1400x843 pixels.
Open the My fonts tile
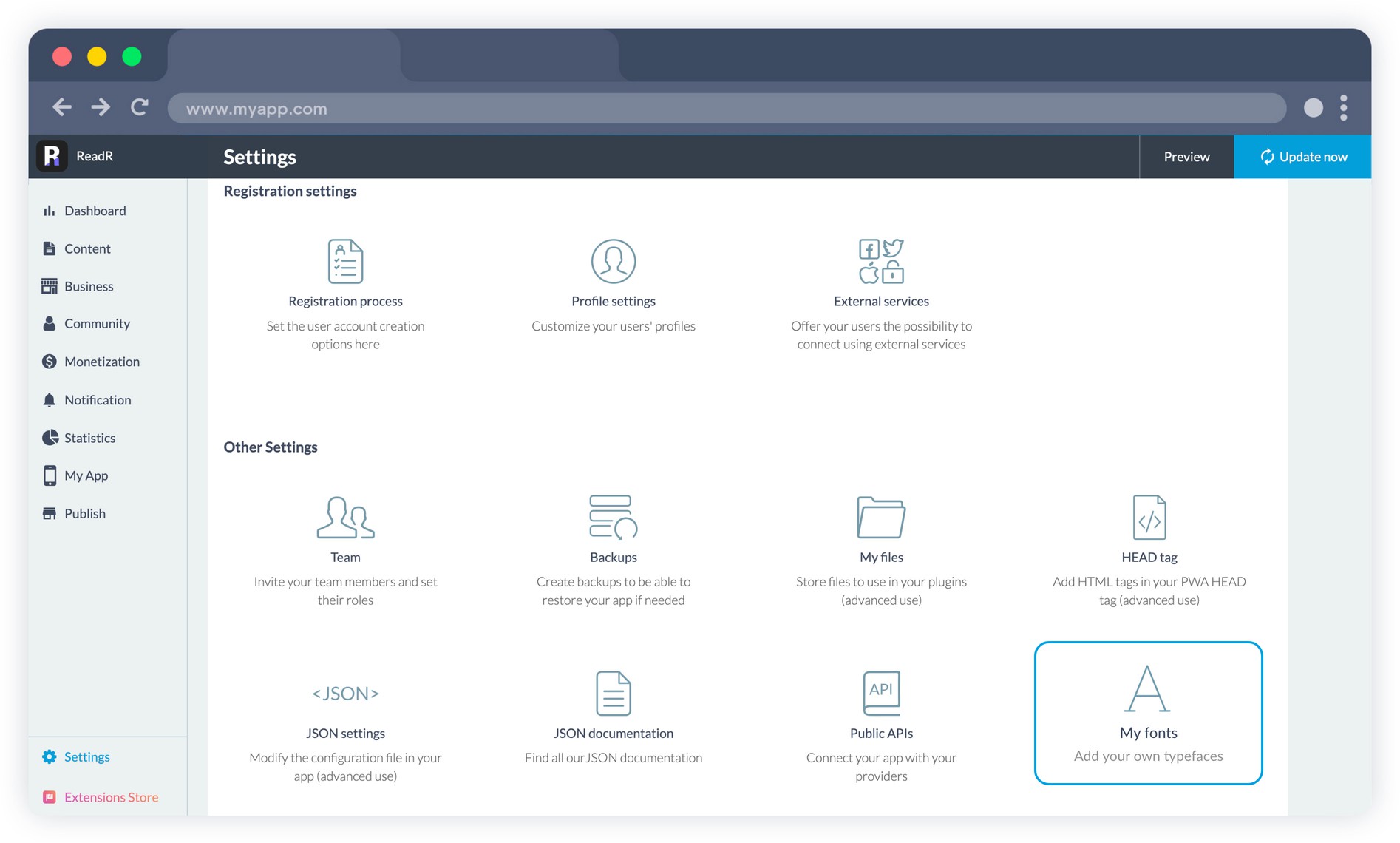click(1148, 713)
